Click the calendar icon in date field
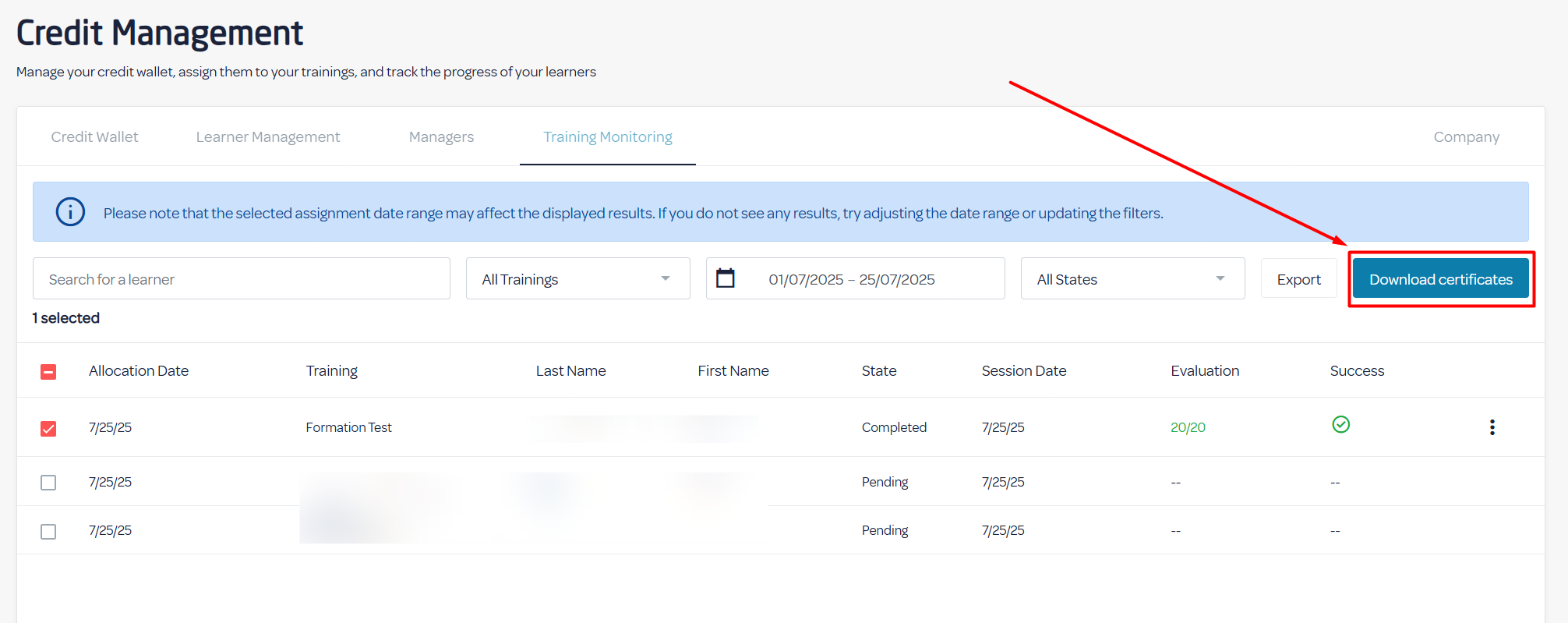This screenshot has width=1568, height=623. (x=725, y=278)
